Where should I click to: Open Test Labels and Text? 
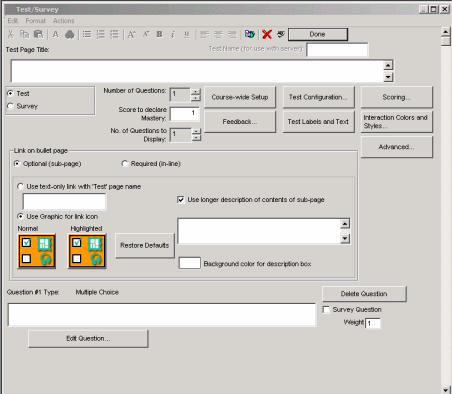point(318,122)
